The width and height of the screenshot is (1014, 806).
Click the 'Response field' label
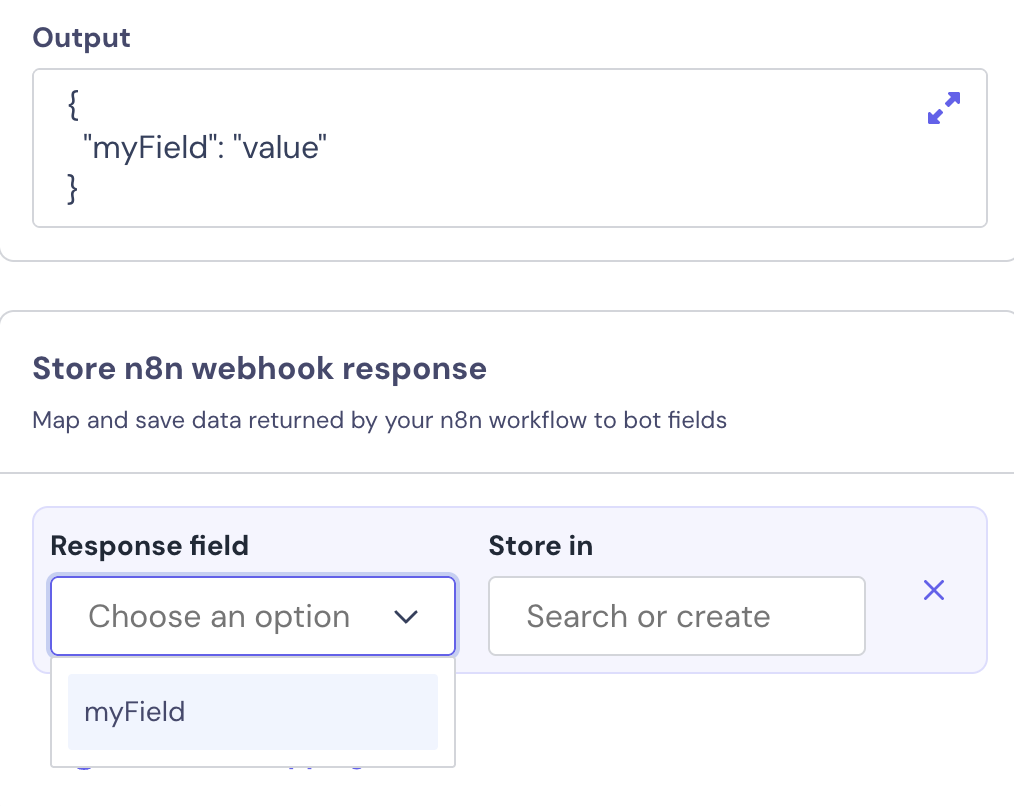coord(149,545)
